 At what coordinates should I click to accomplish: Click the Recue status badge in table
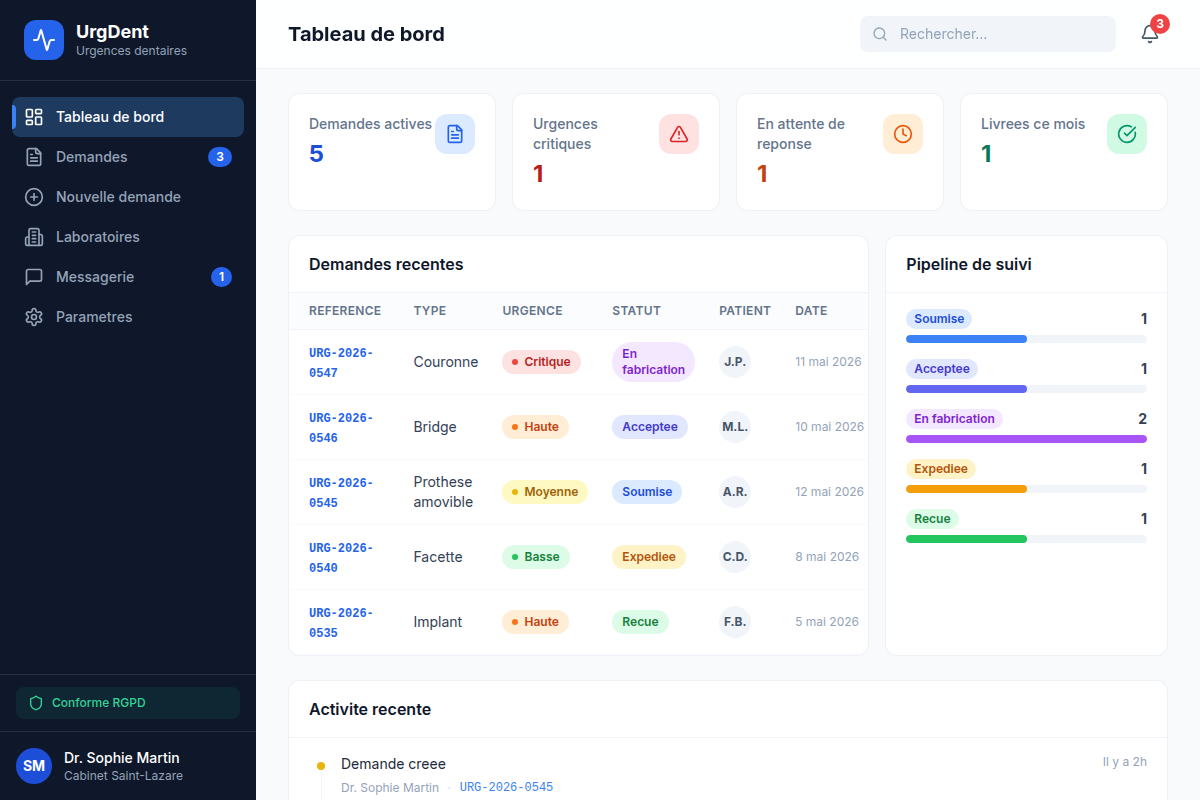pyautogui.click(x=640, y=622)
